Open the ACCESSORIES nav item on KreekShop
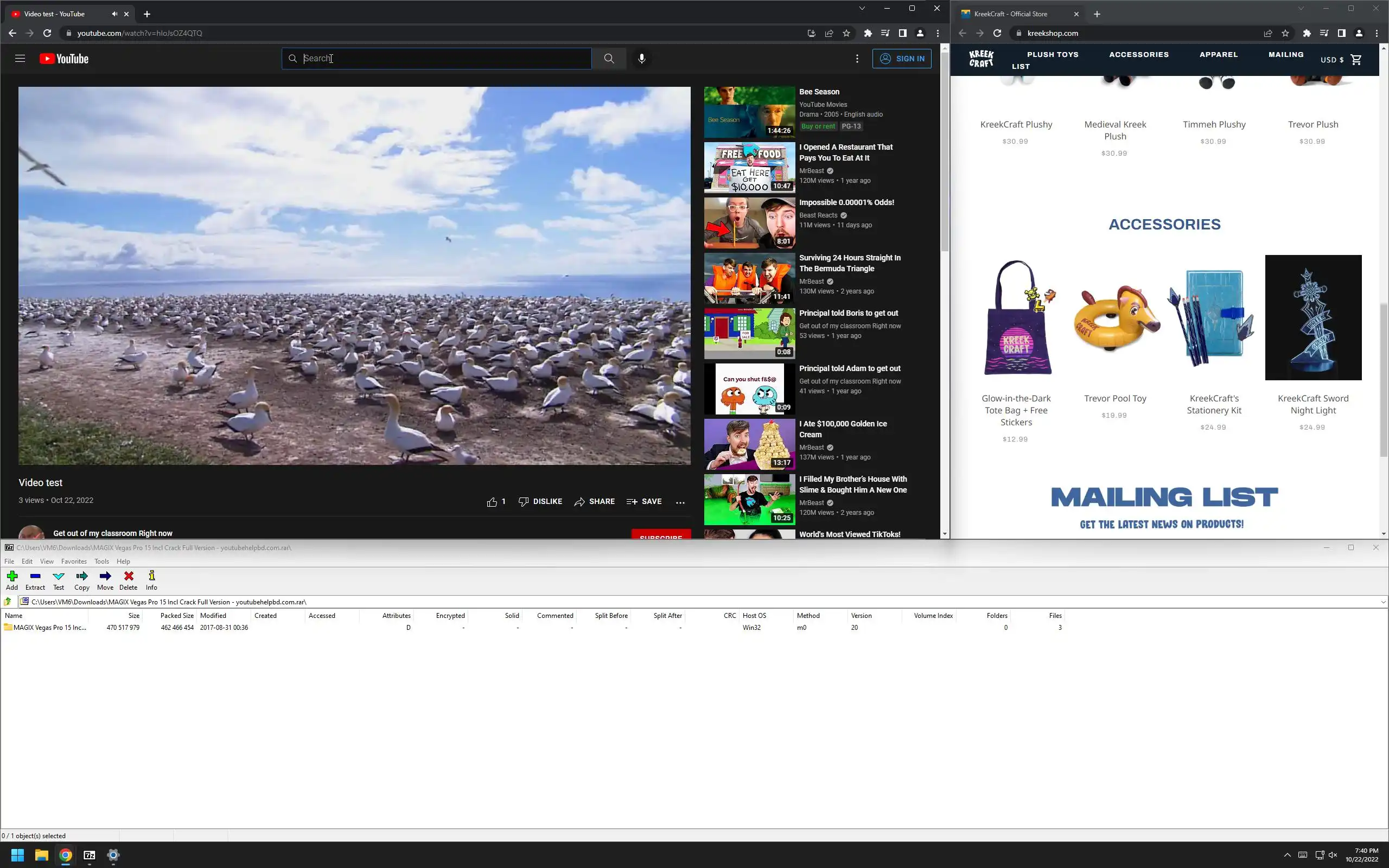 click(x=1139, y=55)
